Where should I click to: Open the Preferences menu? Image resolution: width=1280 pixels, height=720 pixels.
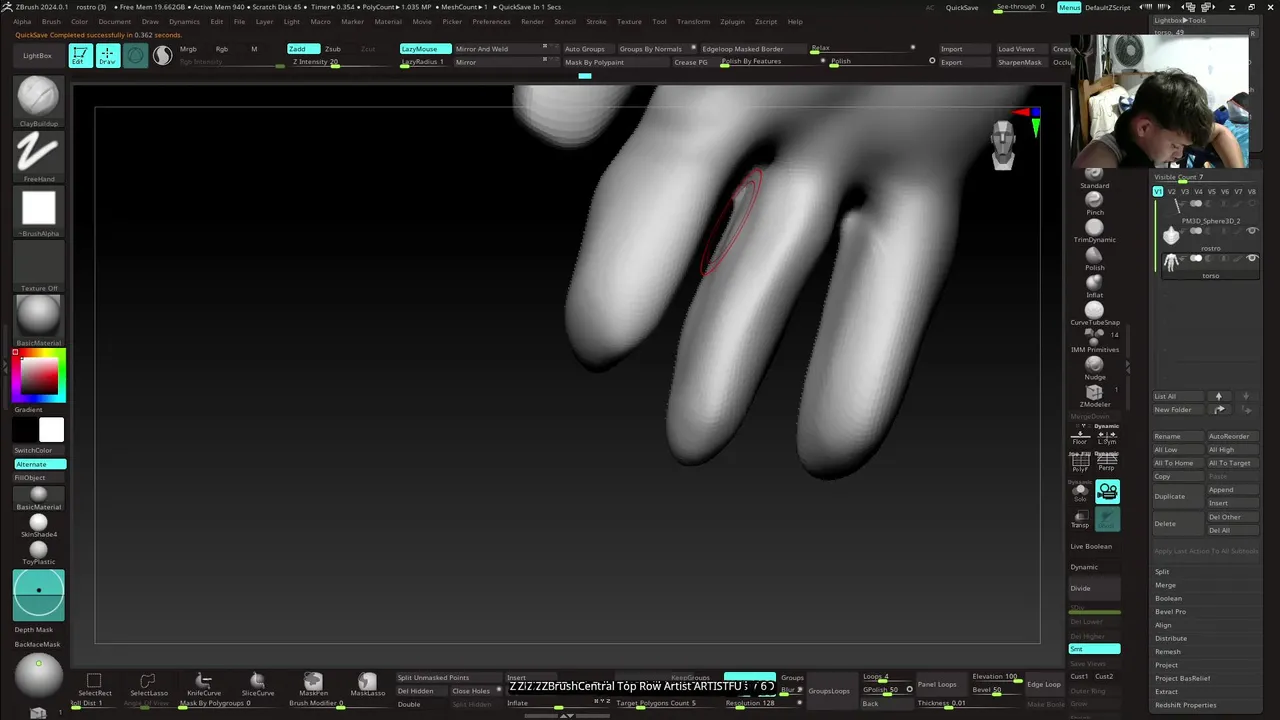491,21
